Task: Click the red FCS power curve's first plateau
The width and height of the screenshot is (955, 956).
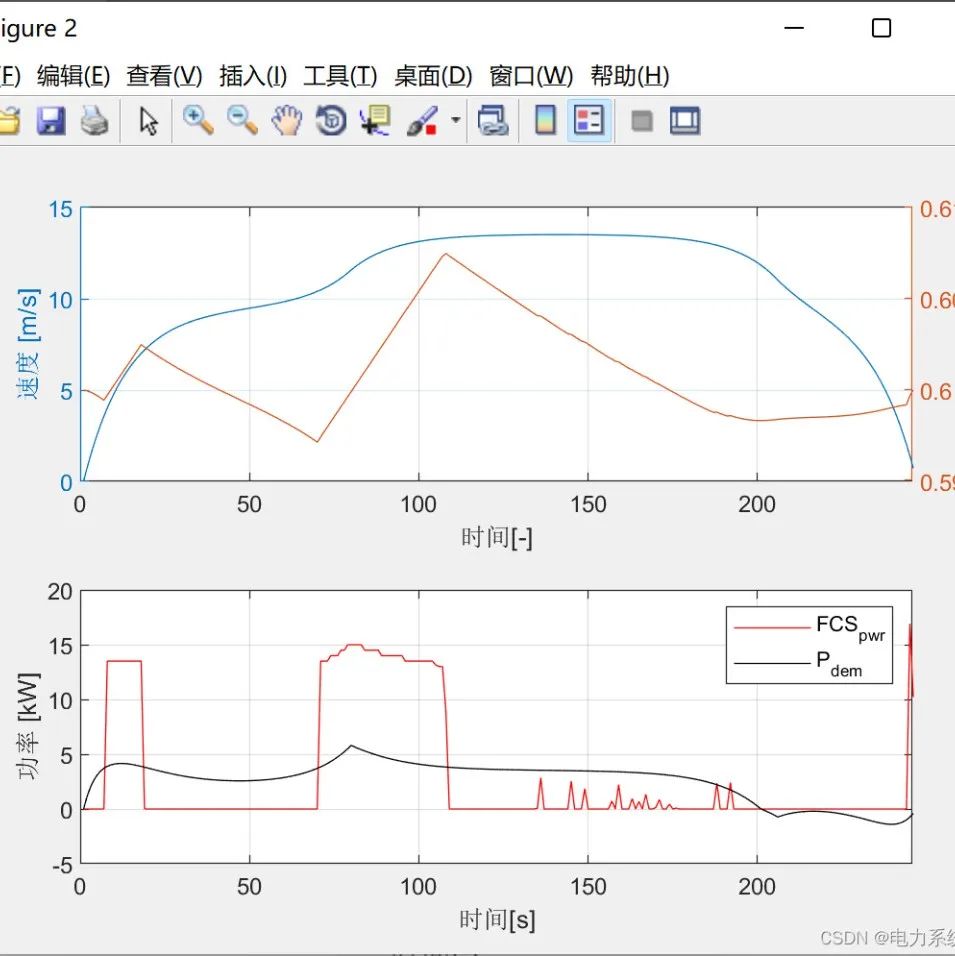Action: point(124,661)
